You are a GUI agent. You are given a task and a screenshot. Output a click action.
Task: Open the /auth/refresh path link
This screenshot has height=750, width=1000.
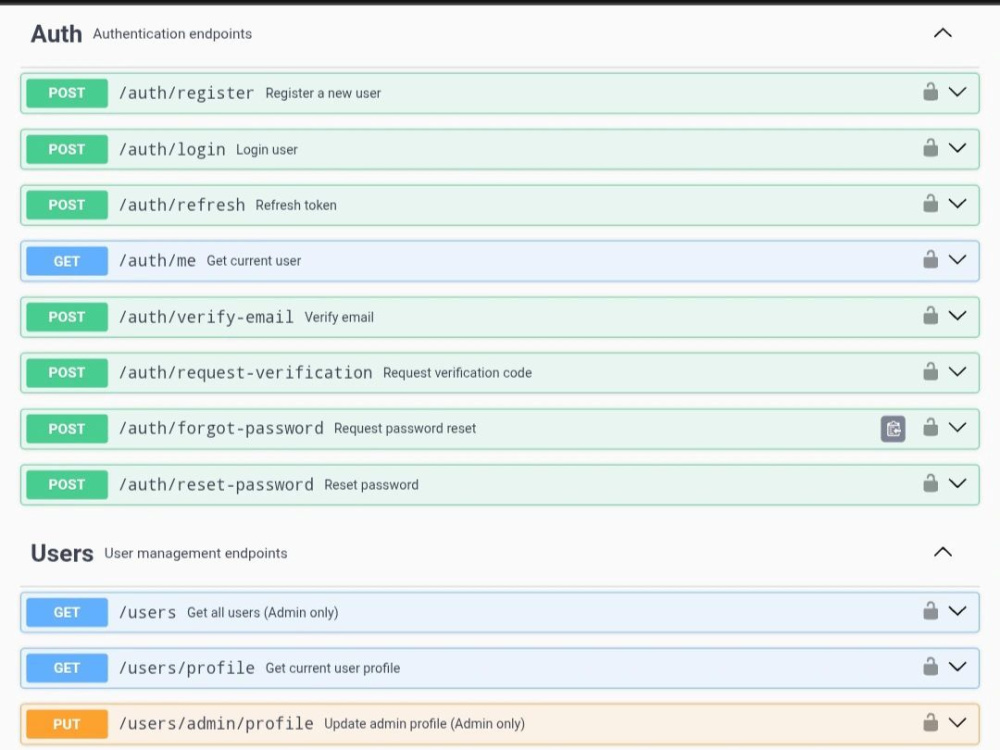(x=182, y=205)
